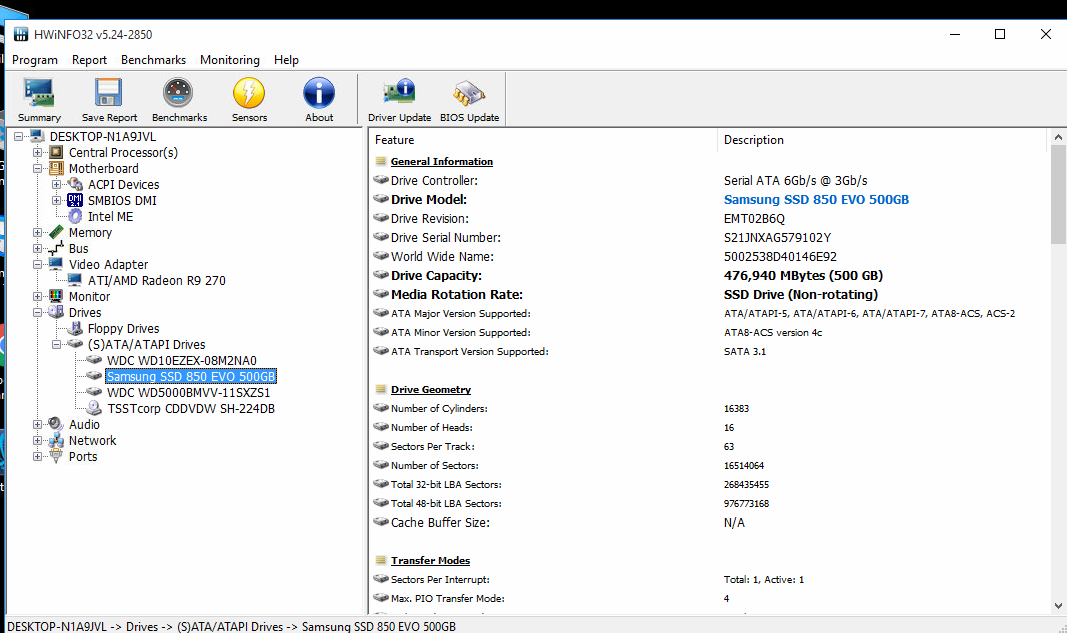The image size is (1067, 633).
Task: Click the Drive Serial Number row
Action: click(708, 238)
